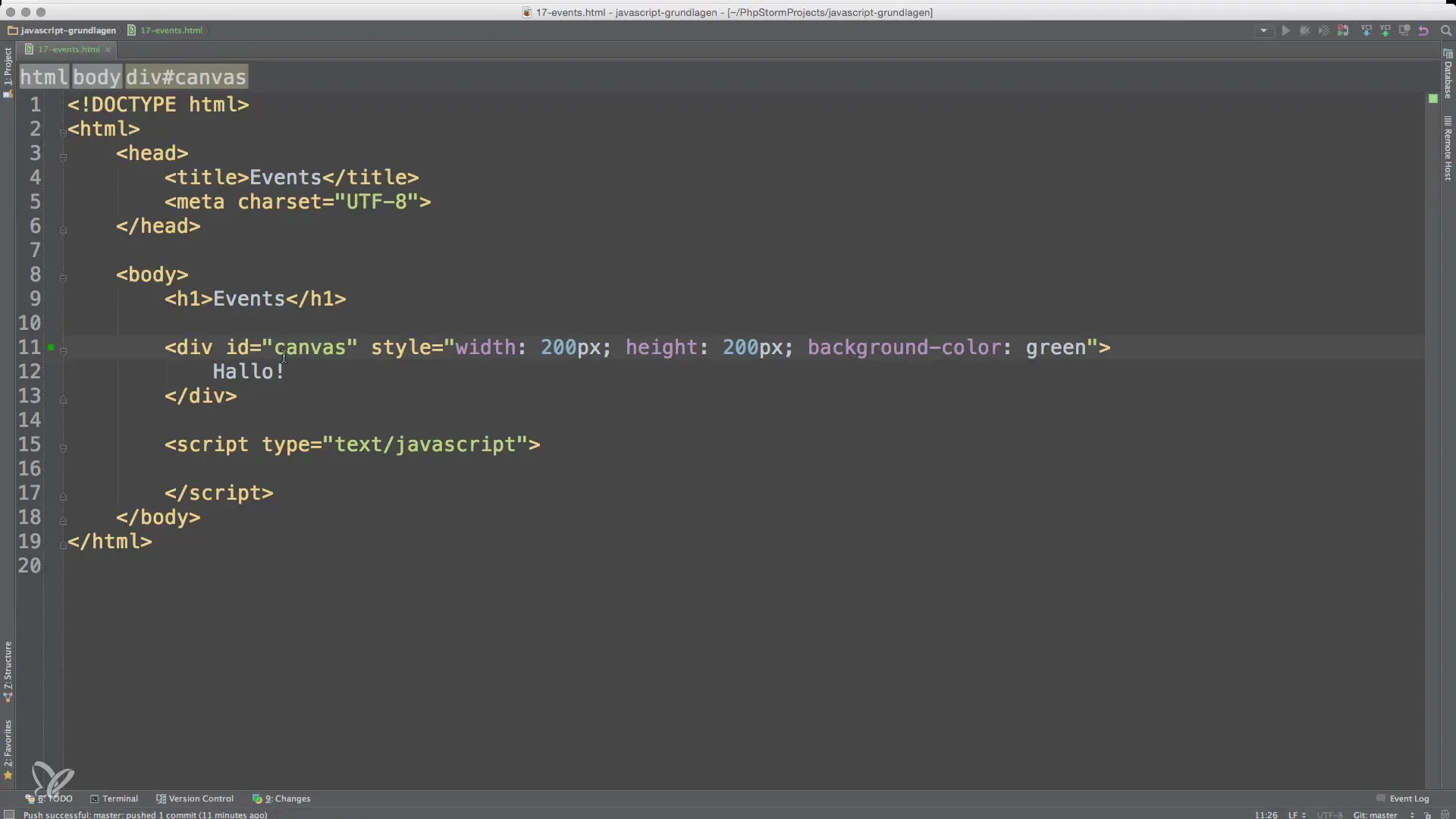
Task: Select the 17-events.html editor tab
Action: [x=68, y=49]
